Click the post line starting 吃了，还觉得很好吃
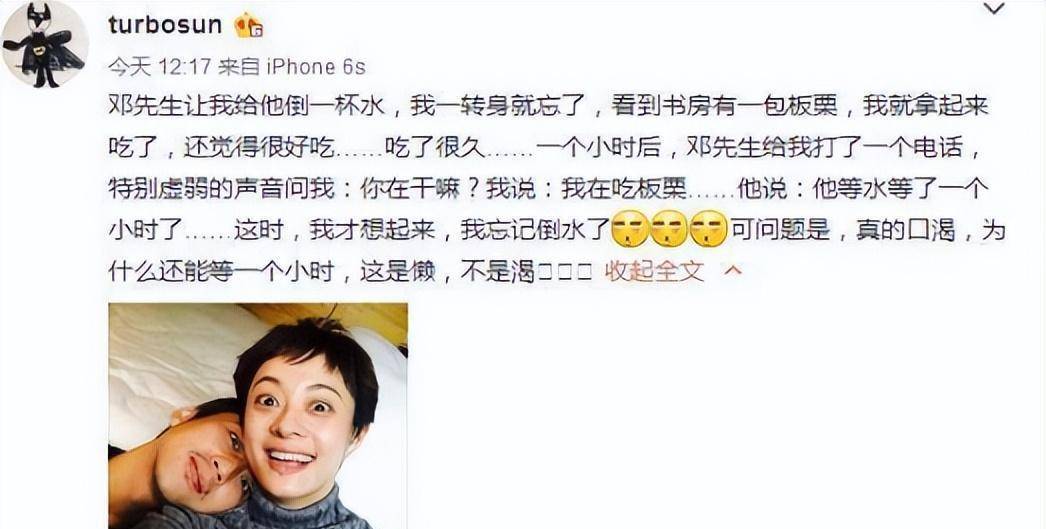 [x=545, y=148]
